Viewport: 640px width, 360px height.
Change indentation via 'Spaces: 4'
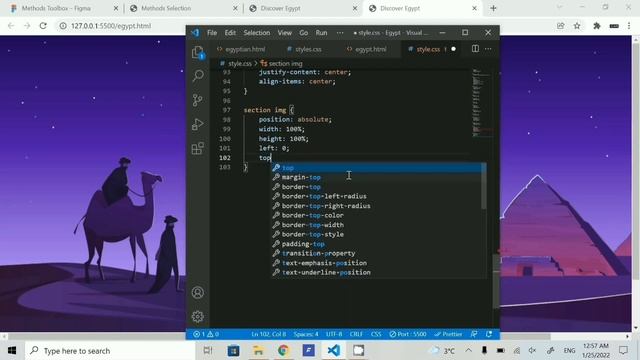tap(306, 334)
